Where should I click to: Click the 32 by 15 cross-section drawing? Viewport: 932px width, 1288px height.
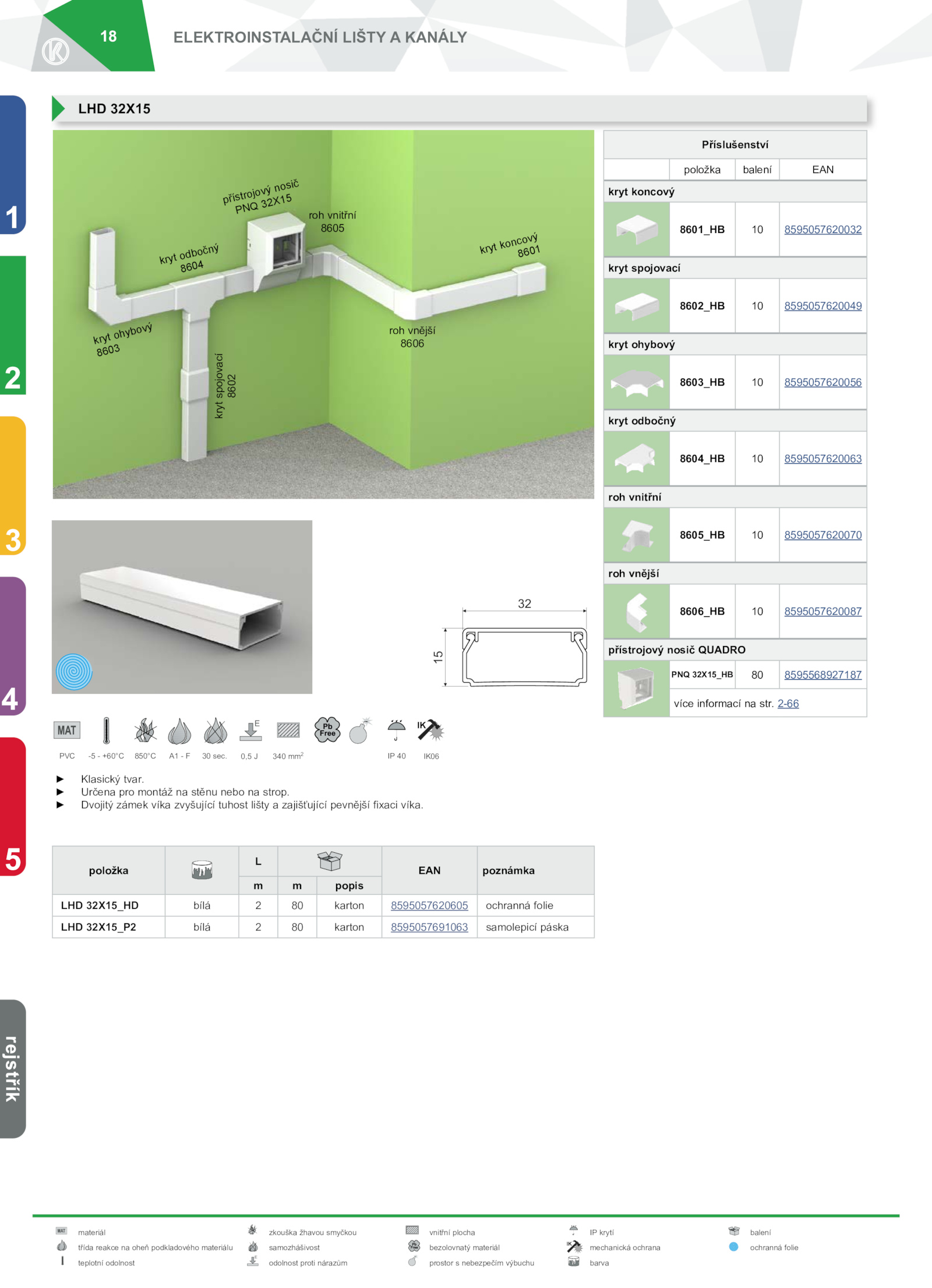click(510, 643)
